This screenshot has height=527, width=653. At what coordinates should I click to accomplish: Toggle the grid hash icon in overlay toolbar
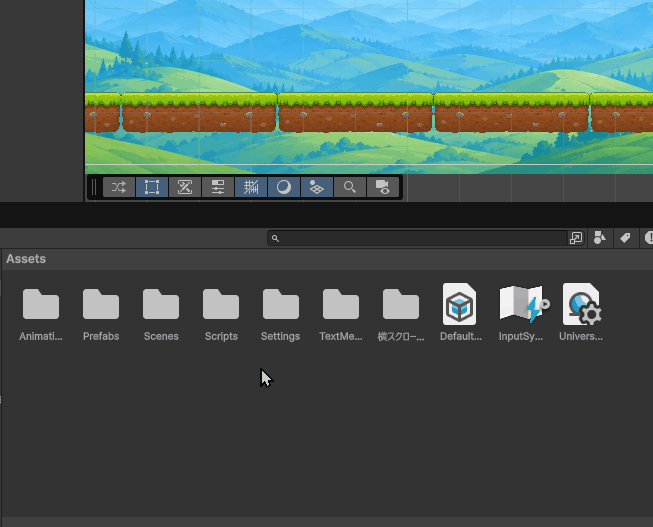(251, 187)
